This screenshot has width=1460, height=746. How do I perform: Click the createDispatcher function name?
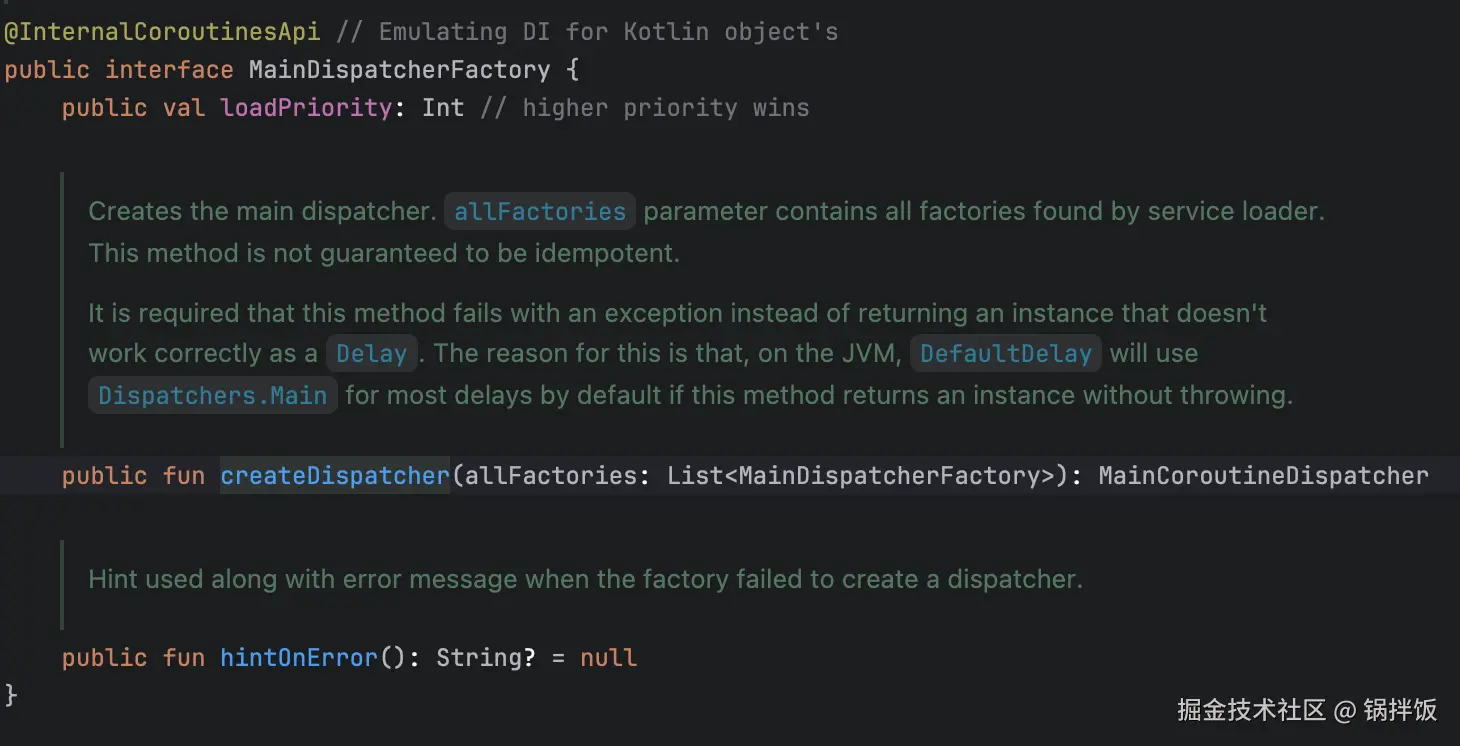335,476
